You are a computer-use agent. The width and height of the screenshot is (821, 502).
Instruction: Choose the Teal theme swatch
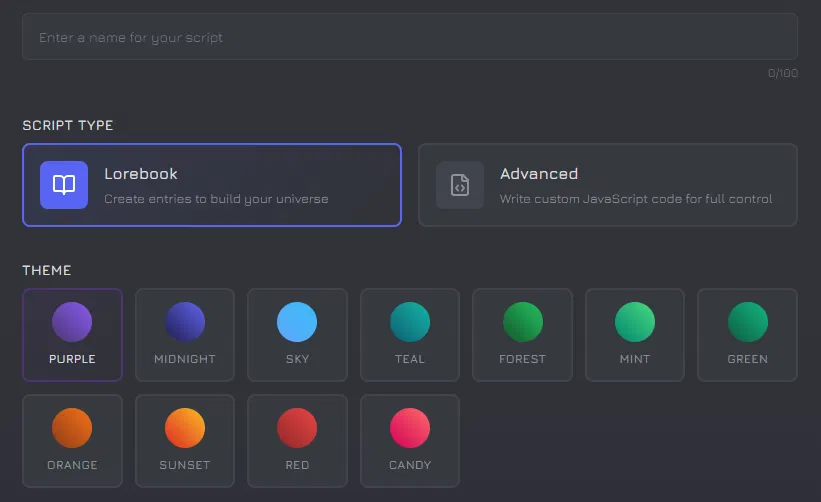point(409,334)
